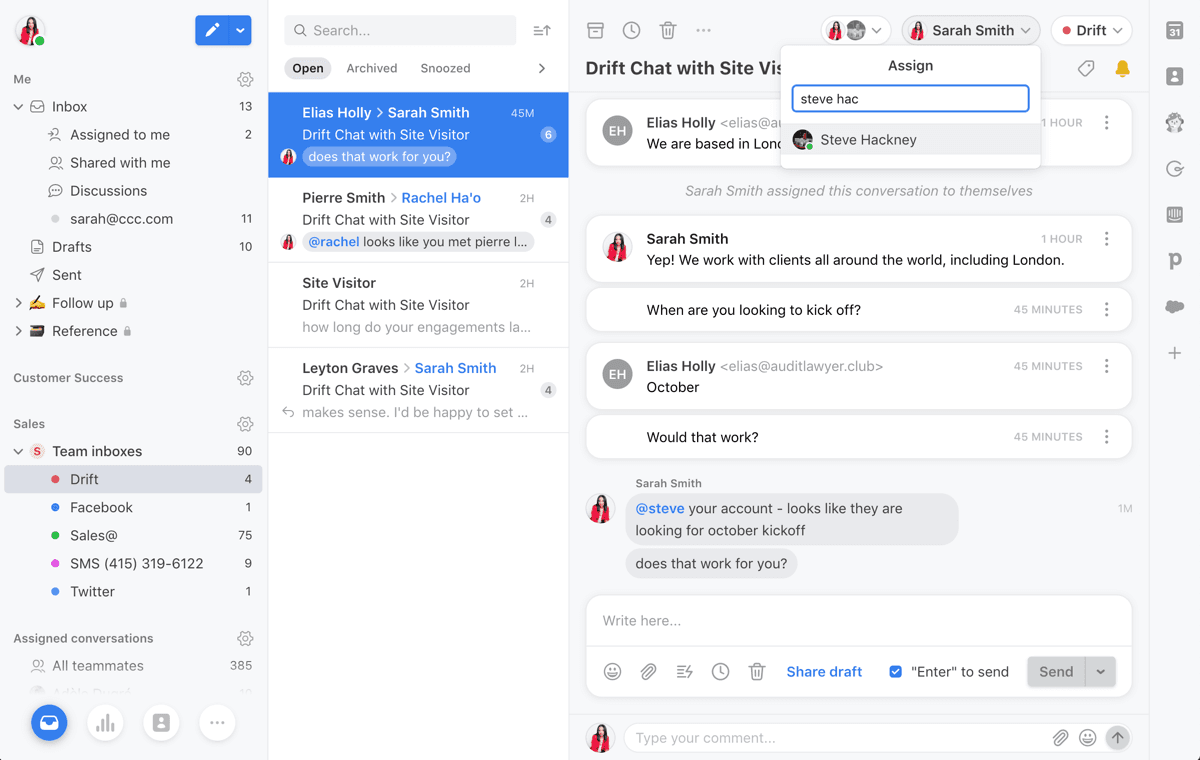Click the compose new message pencil icon
The image size is (1200, 760).
tap(212, 30)
